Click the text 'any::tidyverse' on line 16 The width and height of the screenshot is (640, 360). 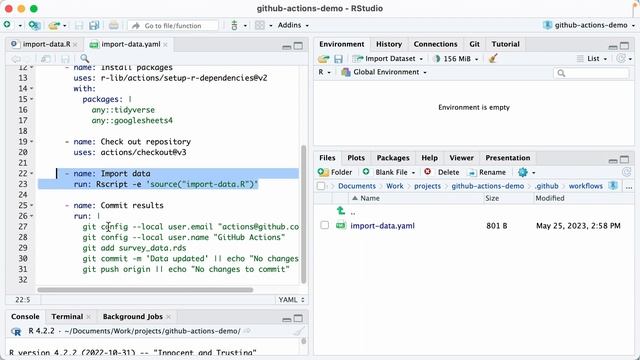pos(123,110)
